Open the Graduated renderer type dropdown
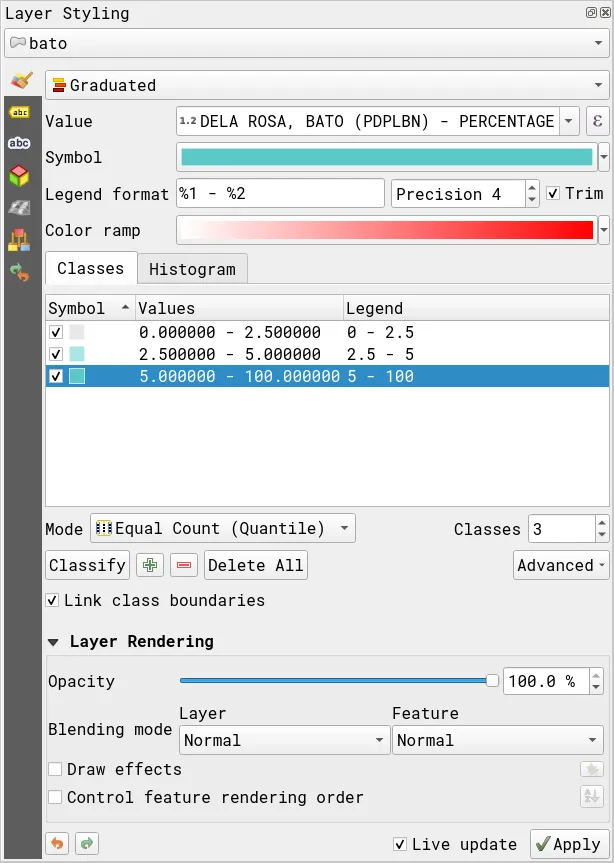 [x=327, y=85]
